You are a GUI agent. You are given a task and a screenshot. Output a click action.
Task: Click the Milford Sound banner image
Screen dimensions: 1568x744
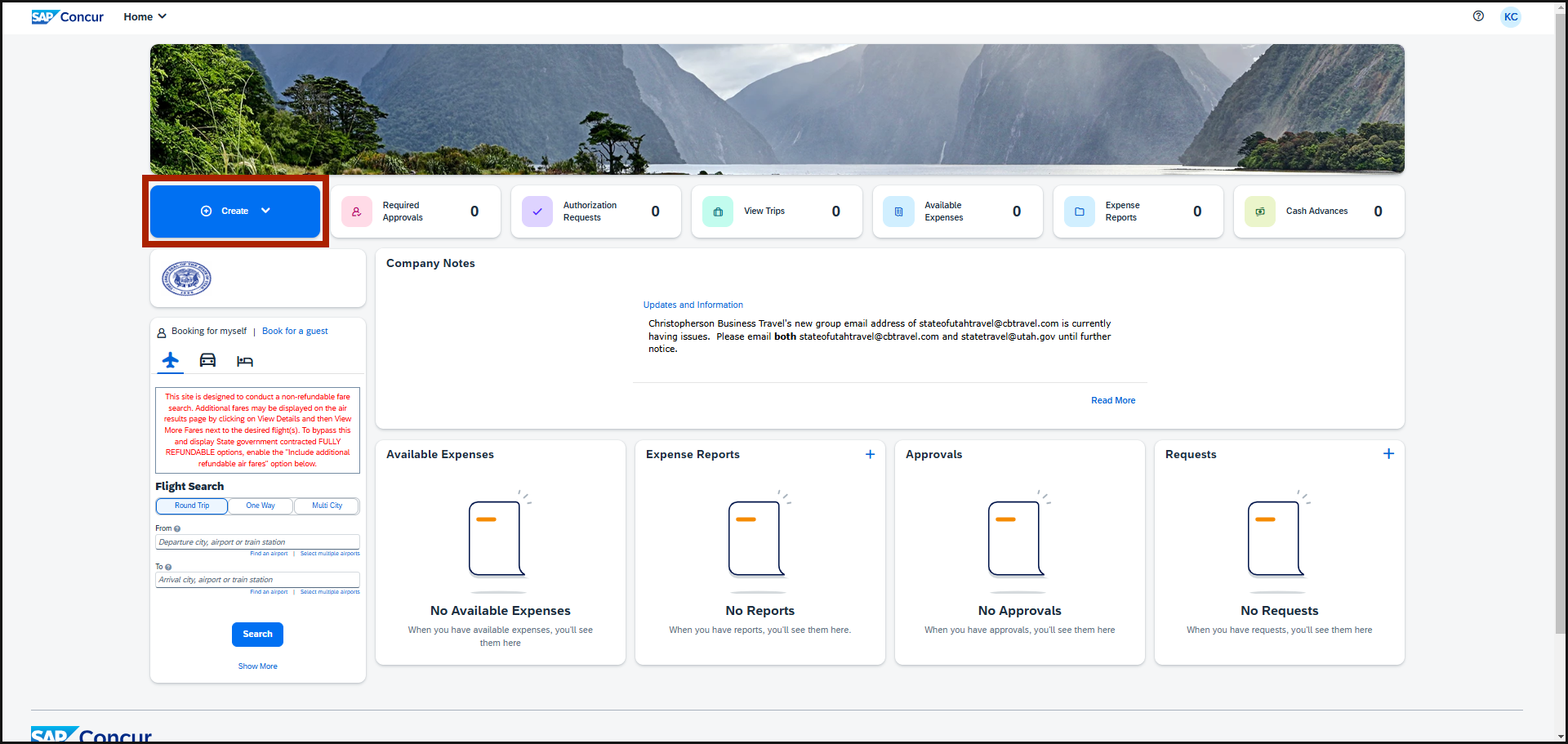click(777, 109)
